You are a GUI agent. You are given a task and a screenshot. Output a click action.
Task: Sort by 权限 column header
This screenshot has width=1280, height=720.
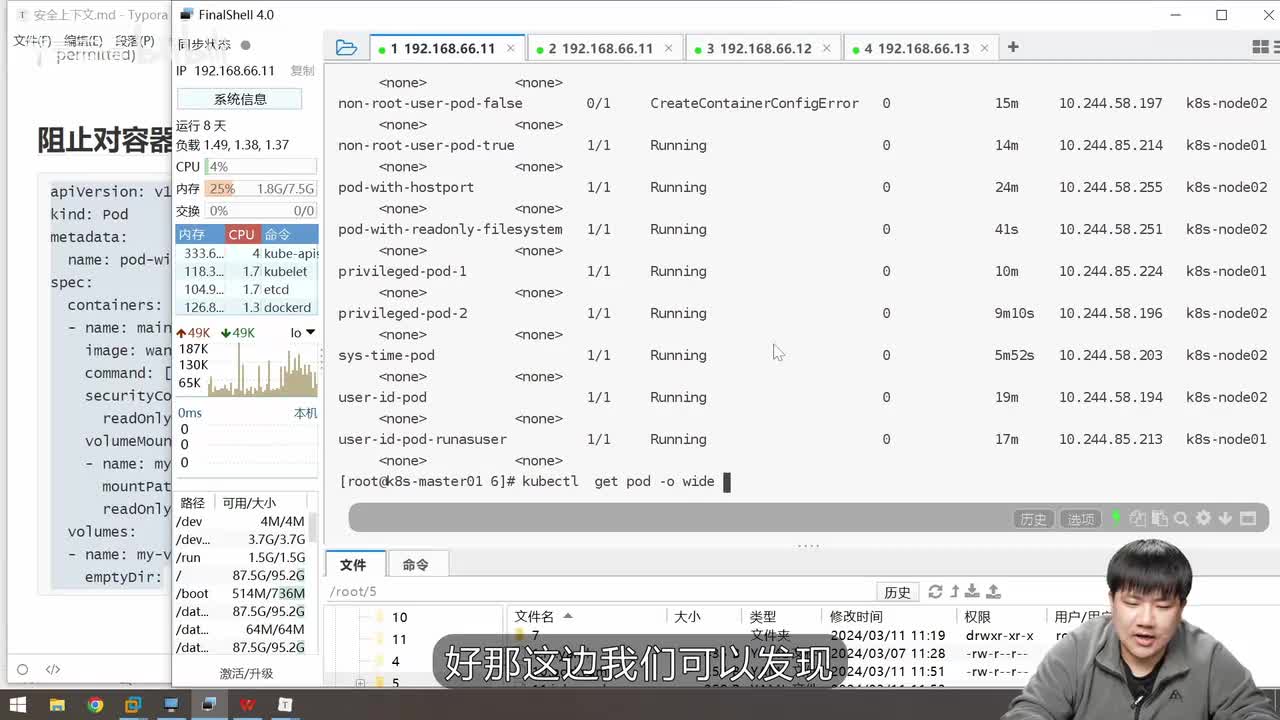1003,617
